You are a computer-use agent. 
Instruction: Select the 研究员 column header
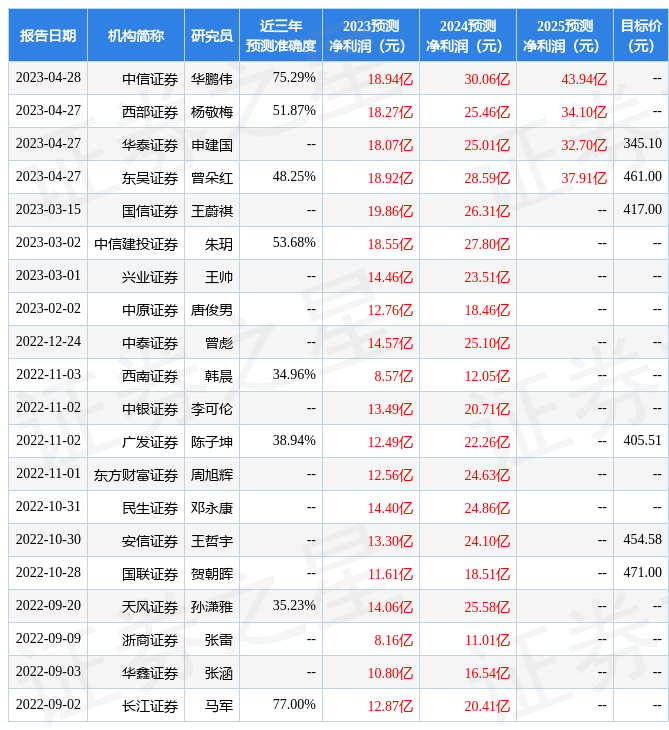[211, 35]
